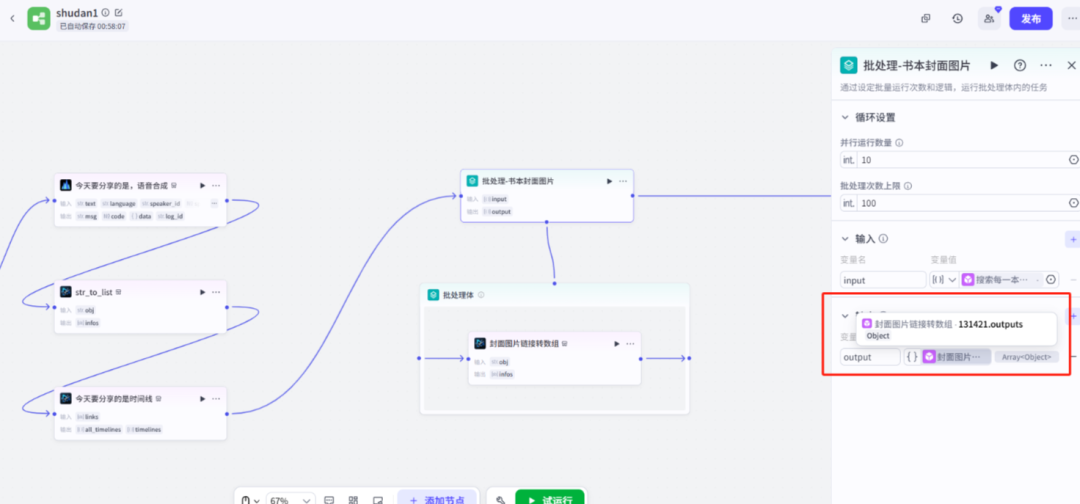Open the collaborators icon in the header
The height and width of the screenshot is (504, 1080).
coord(989,19)
